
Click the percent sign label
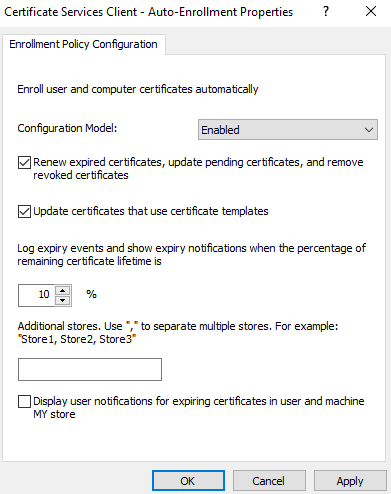tap(91, 294)
